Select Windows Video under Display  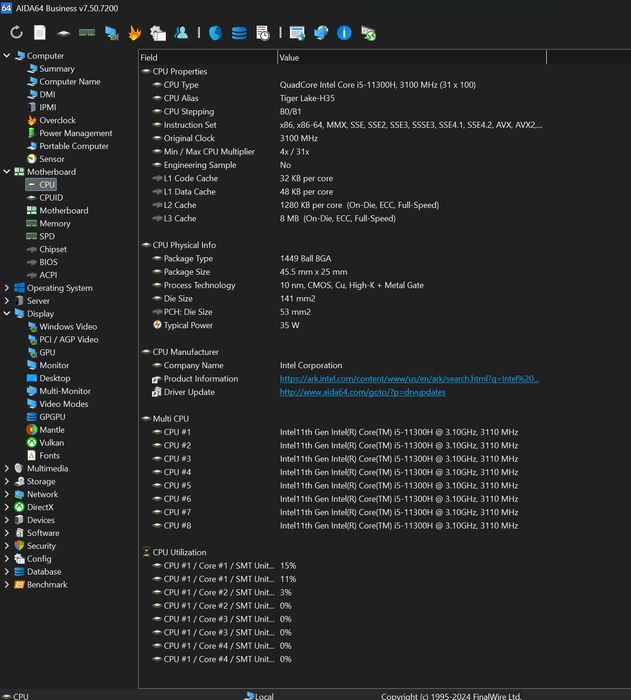[68, 326]
